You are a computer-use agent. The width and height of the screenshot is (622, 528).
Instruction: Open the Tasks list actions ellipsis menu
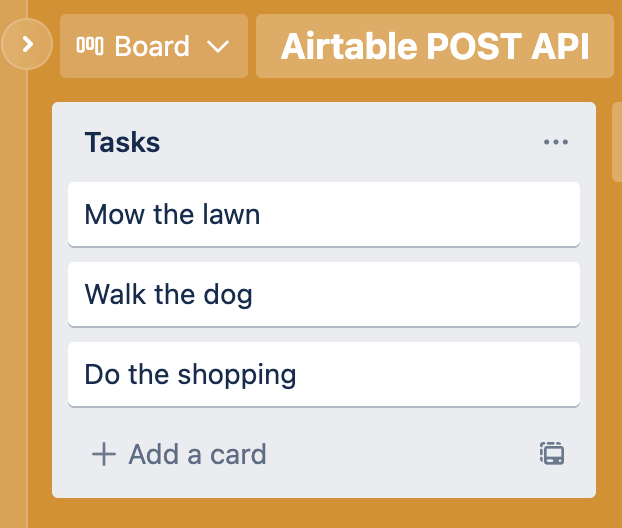(555, 142)
